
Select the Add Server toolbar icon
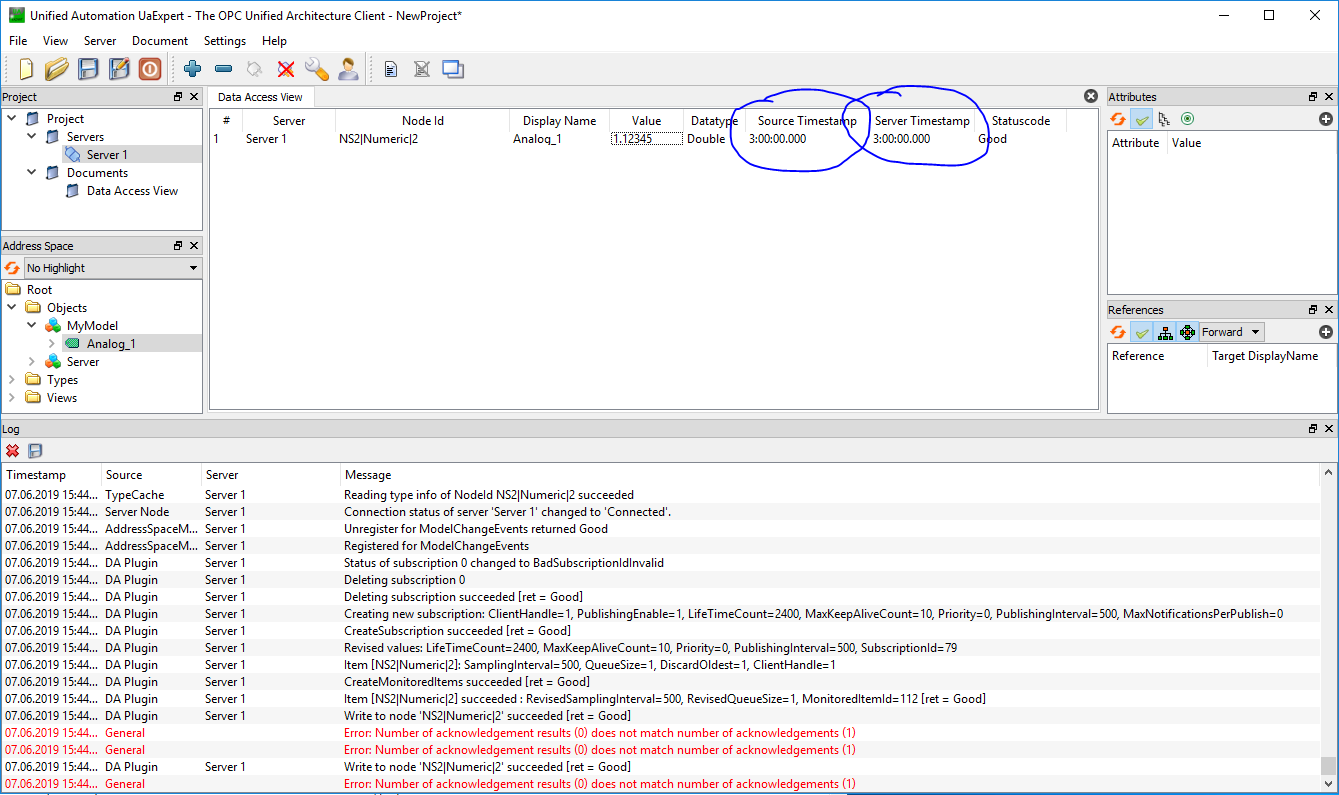click(192, 69)
